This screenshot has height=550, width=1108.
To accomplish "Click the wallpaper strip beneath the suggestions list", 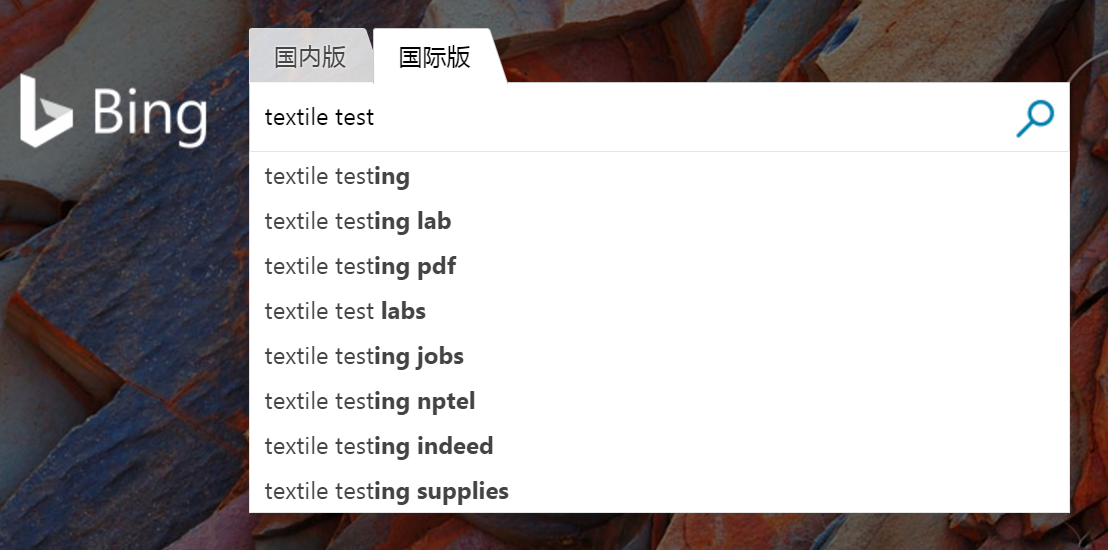I will click(x=660, y=532).
